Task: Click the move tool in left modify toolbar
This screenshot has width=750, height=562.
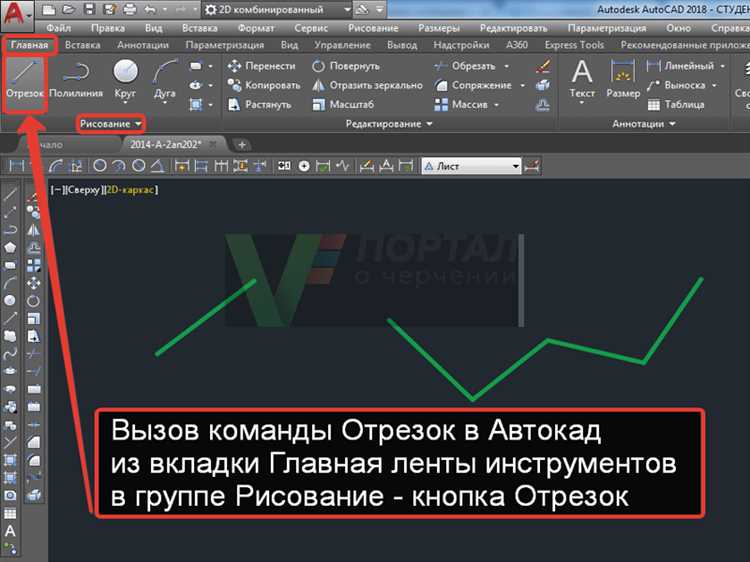Action: [33, 283]
